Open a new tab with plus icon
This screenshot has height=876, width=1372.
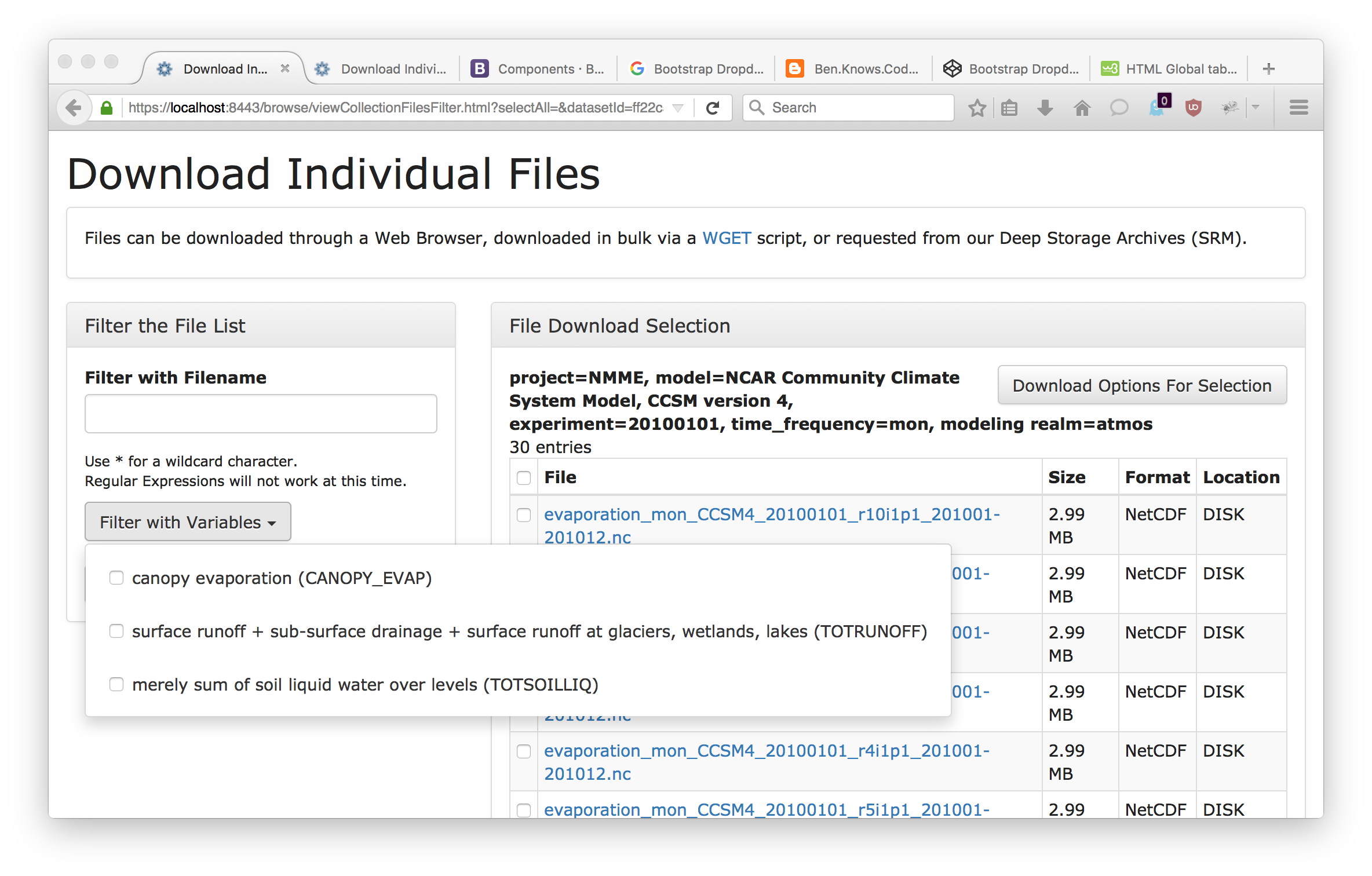(x=1268, y=69)
